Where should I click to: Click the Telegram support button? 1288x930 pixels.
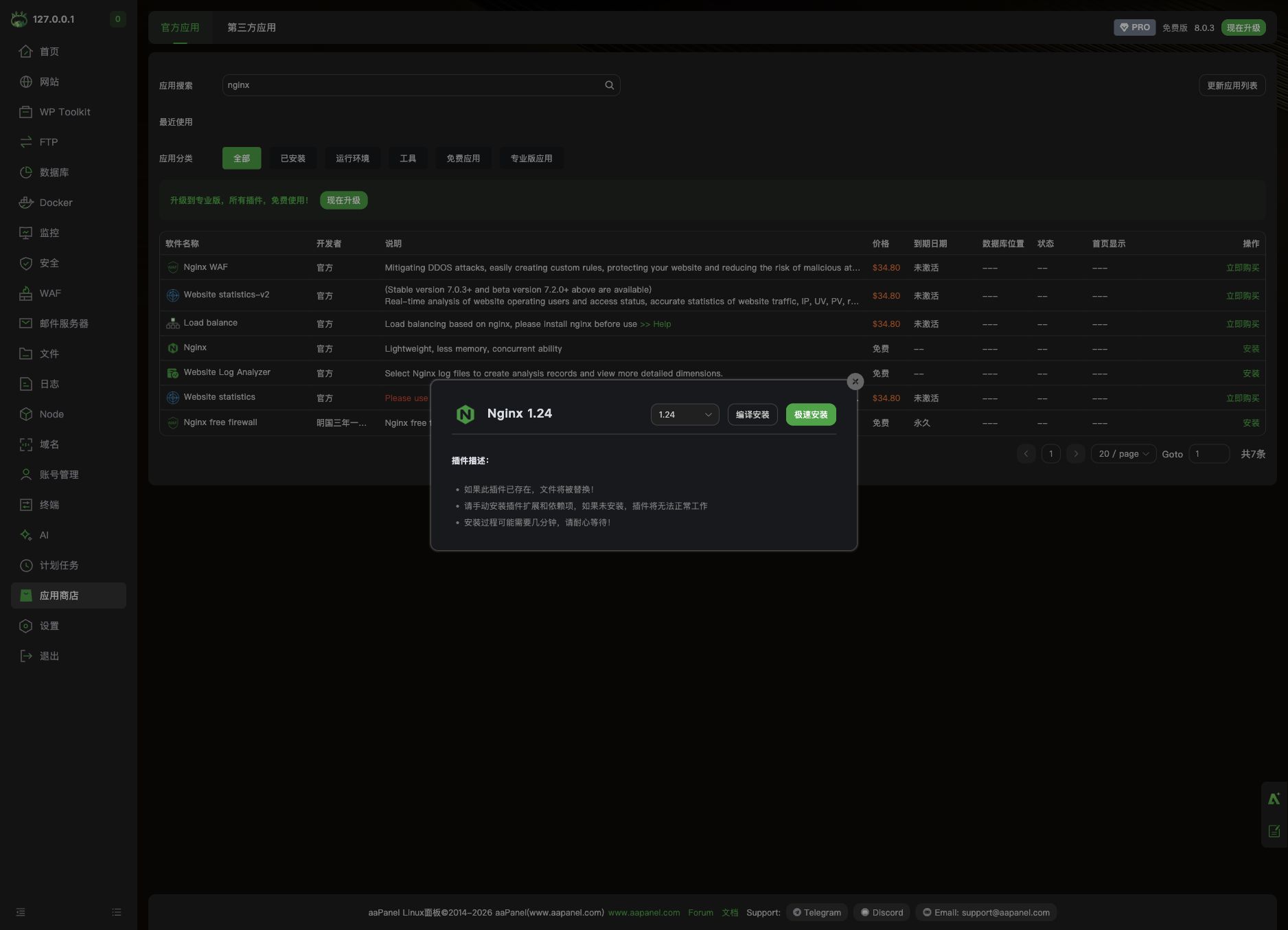pyautogui.click(x=817, y=913)
